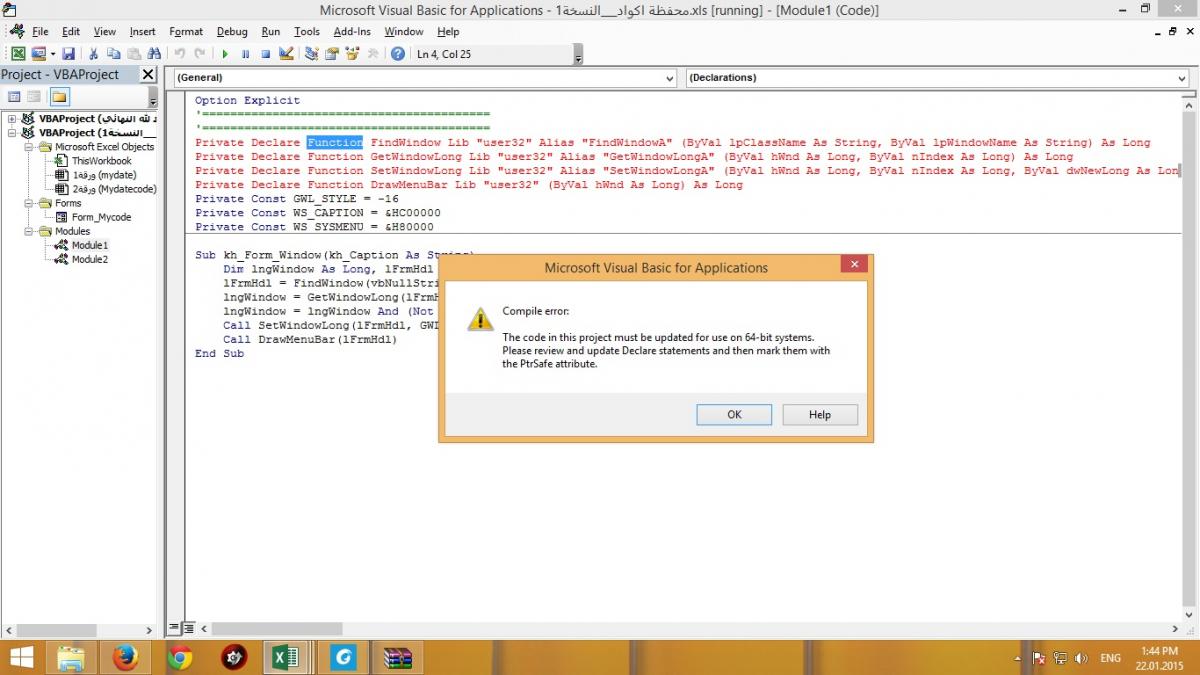Viewport: 1200px width, 675px height.
Task: Open the Windows Start button
Action: pos(20,657)
